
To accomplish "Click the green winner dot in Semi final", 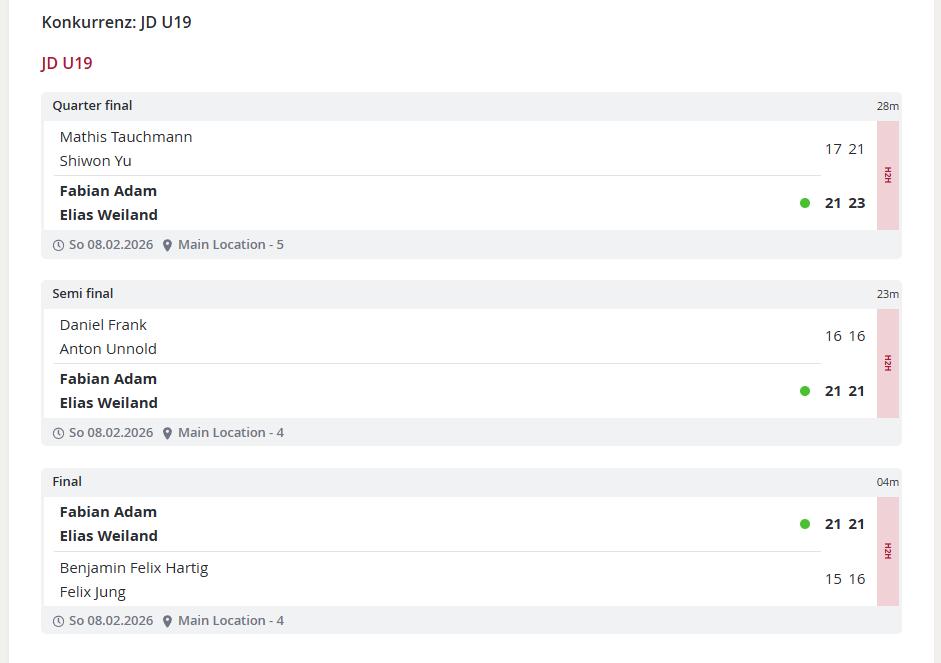I will 805,391.
